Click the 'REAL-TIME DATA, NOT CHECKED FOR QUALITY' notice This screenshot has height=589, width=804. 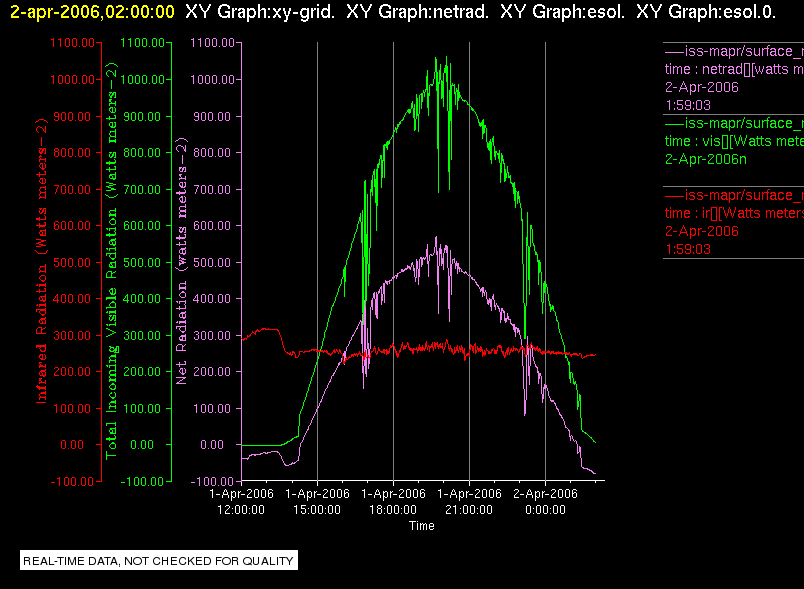click(158, 560)
